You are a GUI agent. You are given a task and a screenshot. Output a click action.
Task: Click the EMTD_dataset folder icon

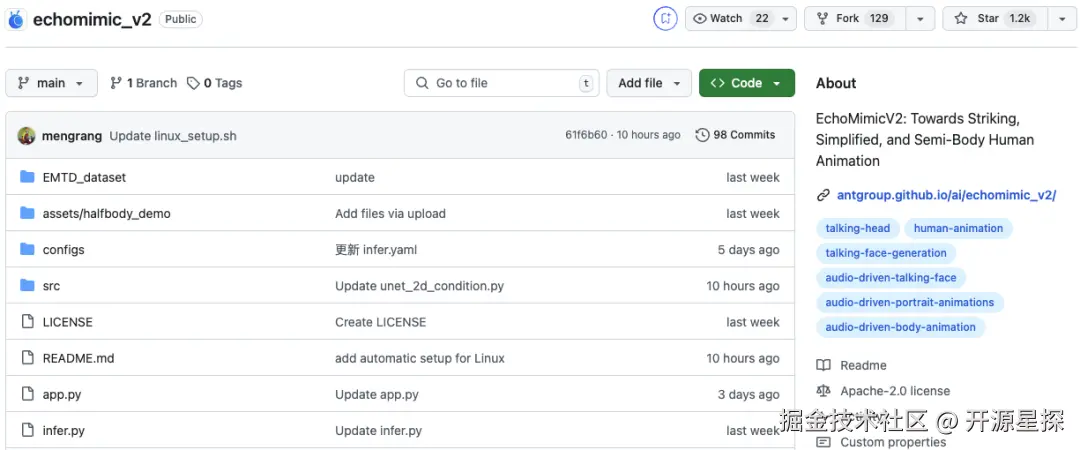pyautogui.click(x=27, y=177)
